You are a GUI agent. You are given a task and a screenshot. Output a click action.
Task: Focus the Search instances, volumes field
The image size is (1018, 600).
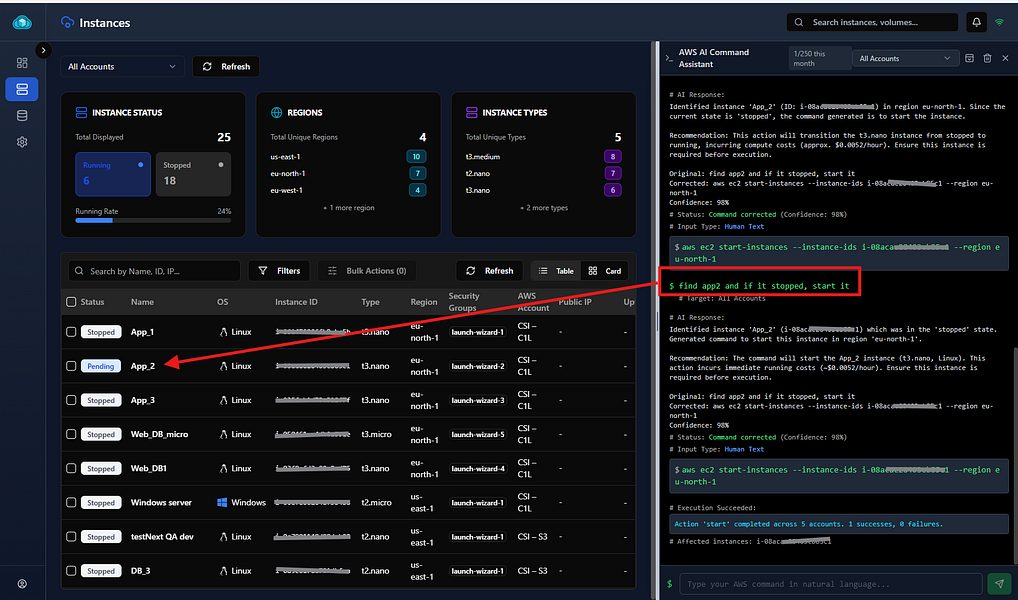click(872, 22)
